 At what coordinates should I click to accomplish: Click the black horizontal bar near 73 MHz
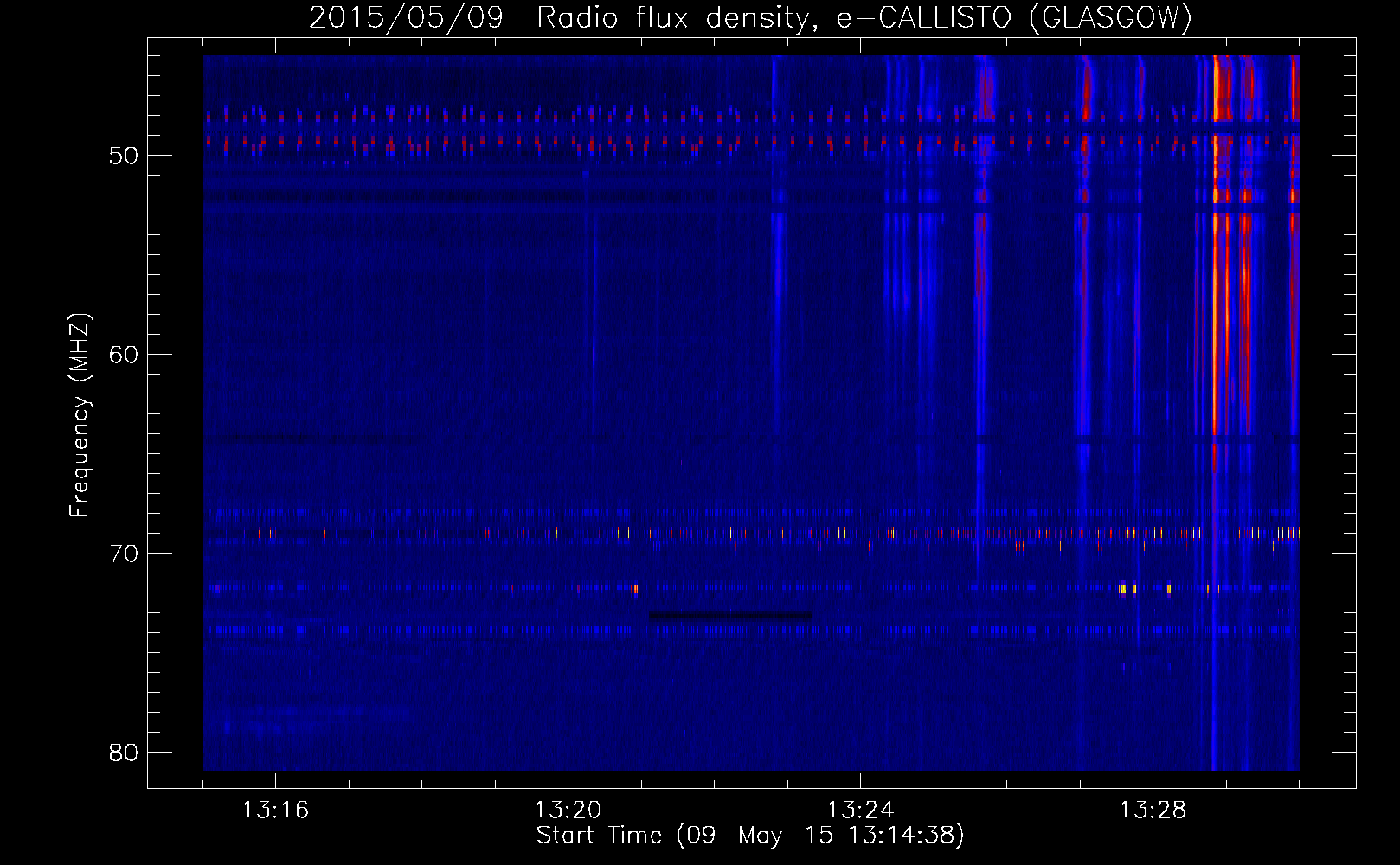pos(730,616)
